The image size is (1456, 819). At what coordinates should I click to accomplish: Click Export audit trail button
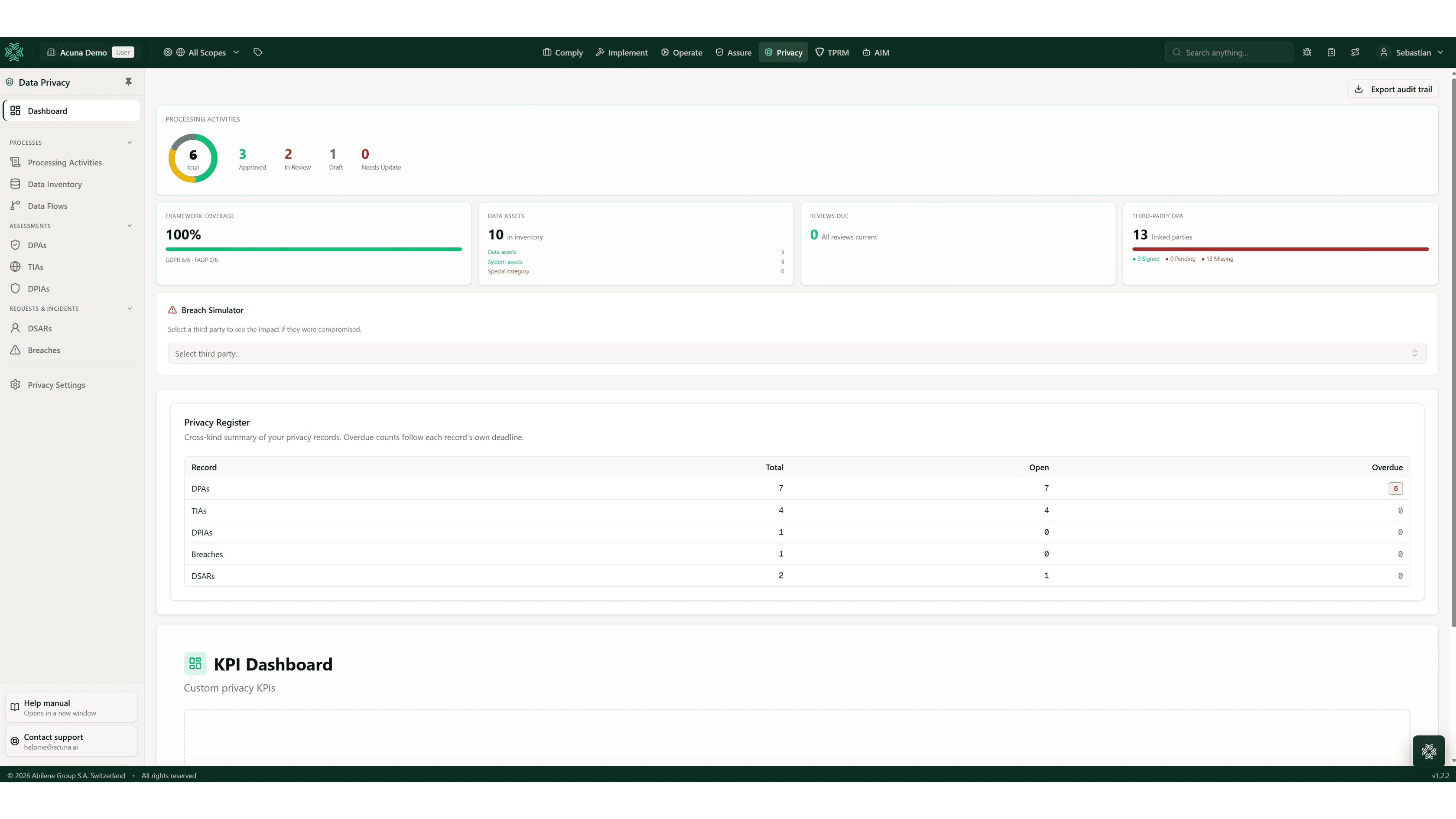click(x=1393, y=89)
